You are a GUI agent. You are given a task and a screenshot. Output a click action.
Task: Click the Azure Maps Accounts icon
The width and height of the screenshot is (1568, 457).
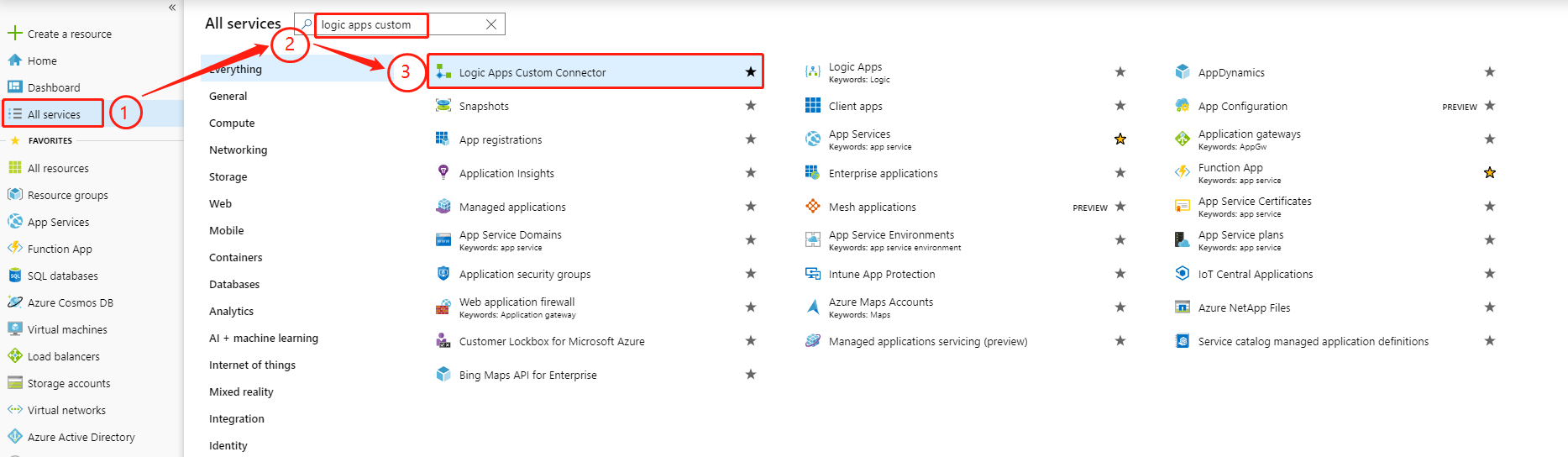[813, 307]
